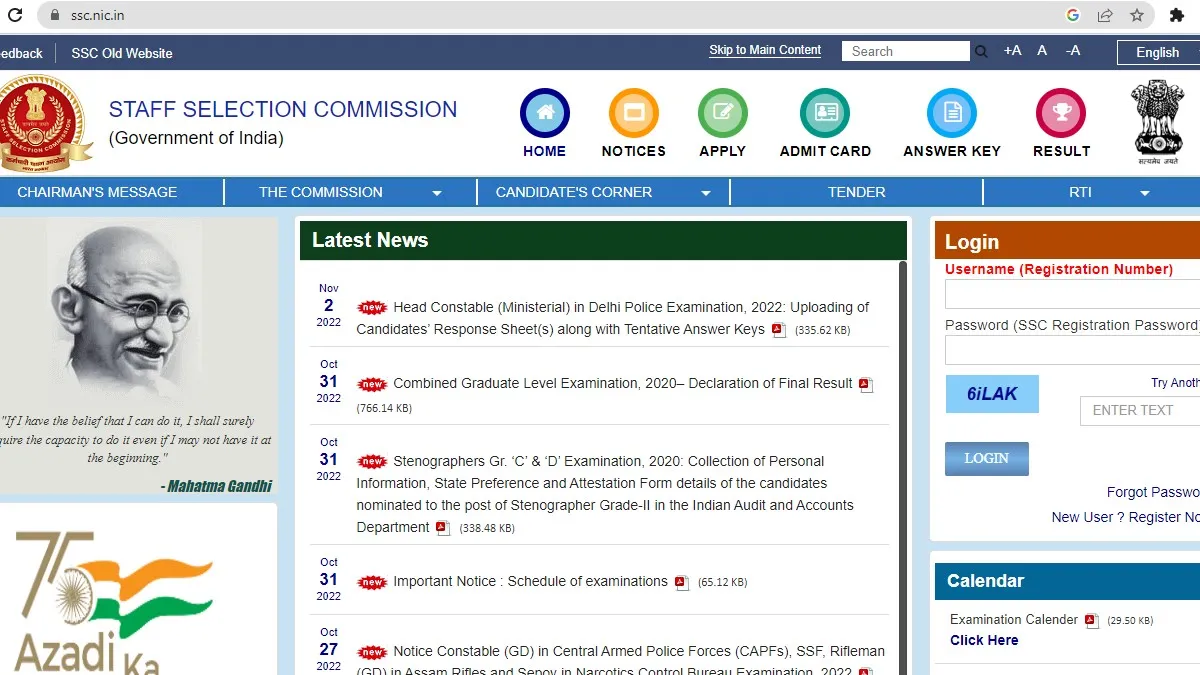This screenshot has height=675, width=1200.
Task: Click the 6iLAK captcha image
Action: click(x=992, y=394)
